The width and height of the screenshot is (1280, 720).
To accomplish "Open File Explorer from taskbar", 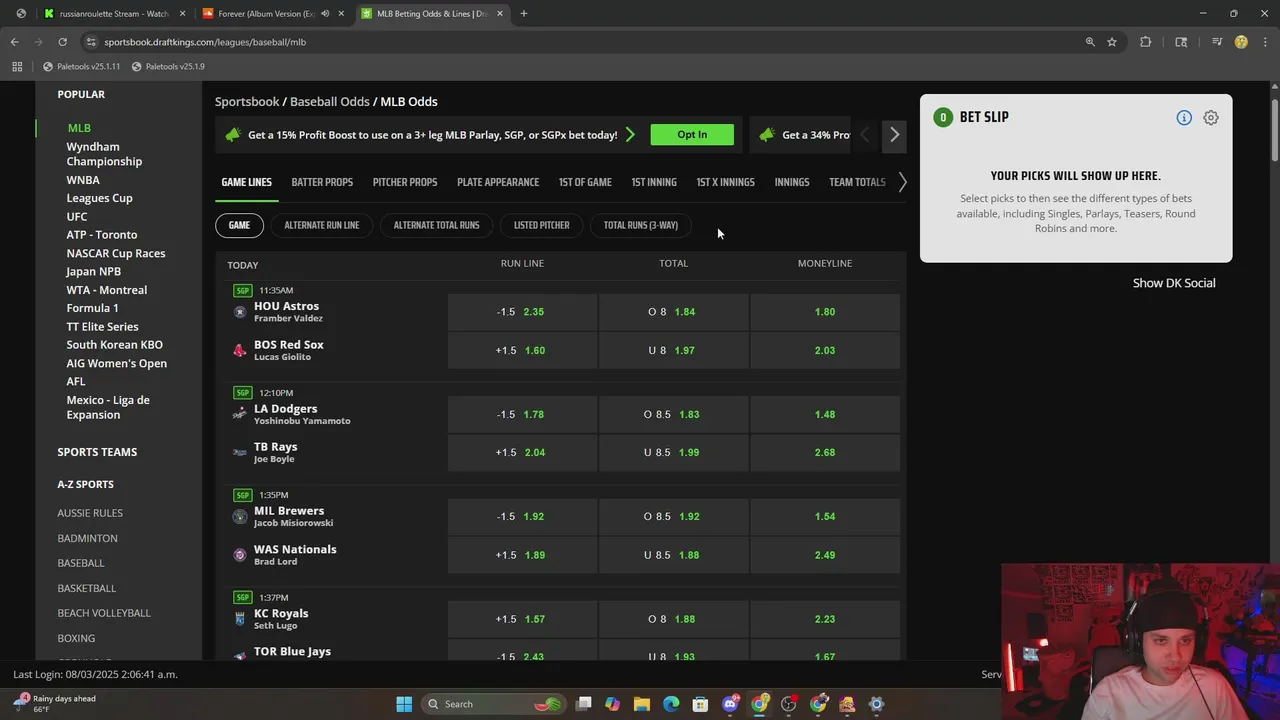I will tap(642, 704).
